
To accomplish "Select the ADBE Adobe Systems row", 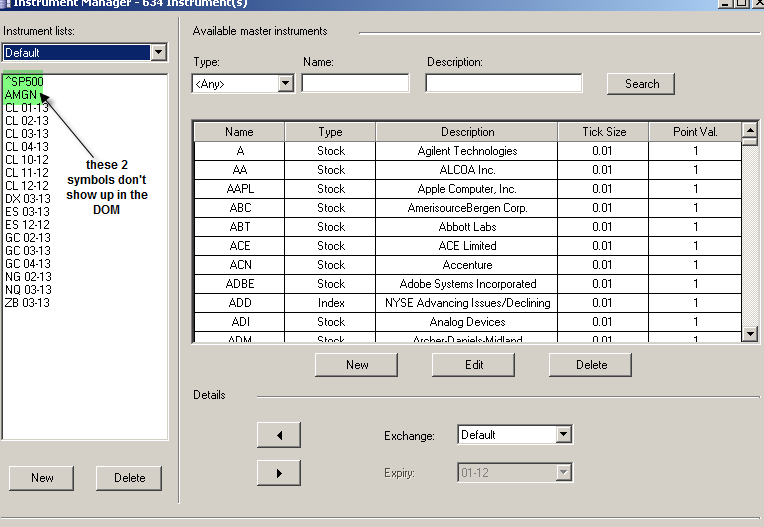I will [x=468, y=284].
